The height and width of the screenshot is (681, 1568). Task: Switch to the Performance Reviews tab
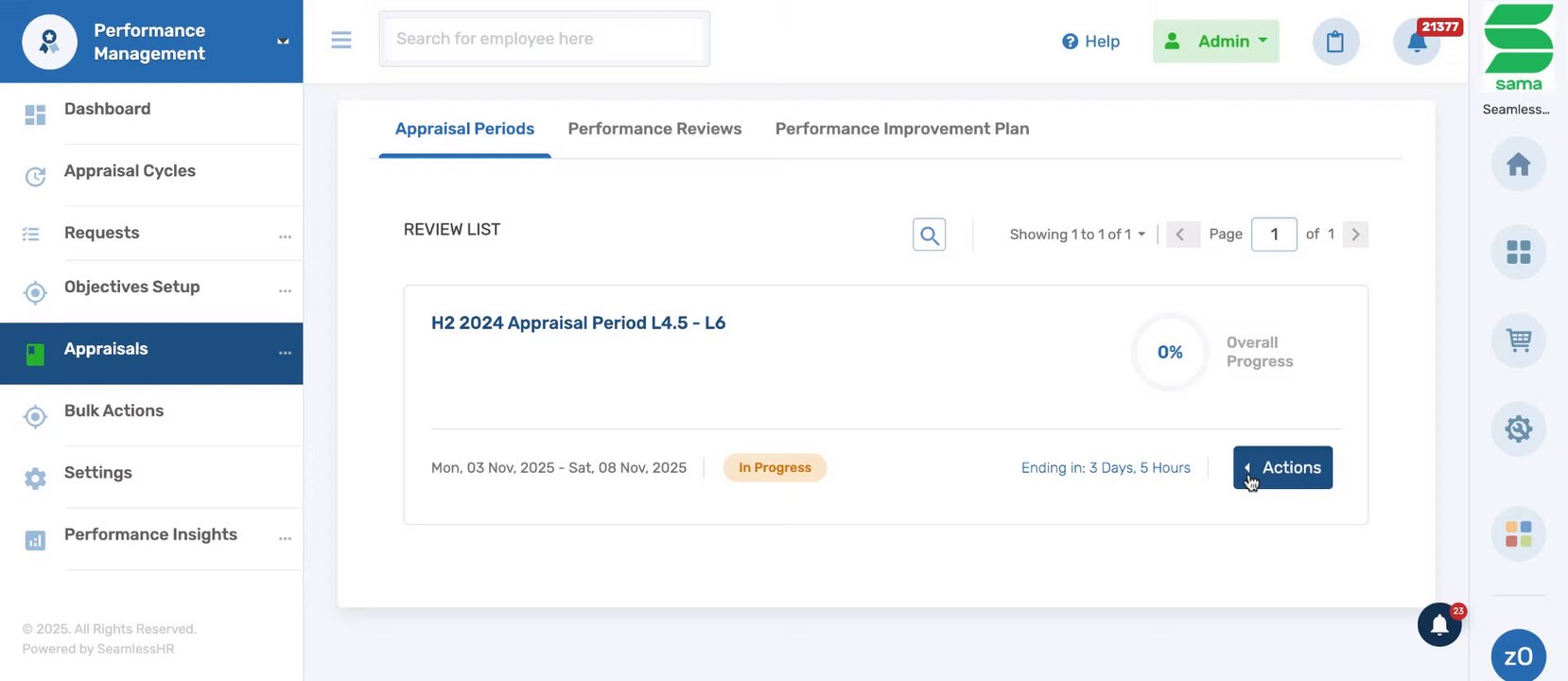tap(654, 129)
